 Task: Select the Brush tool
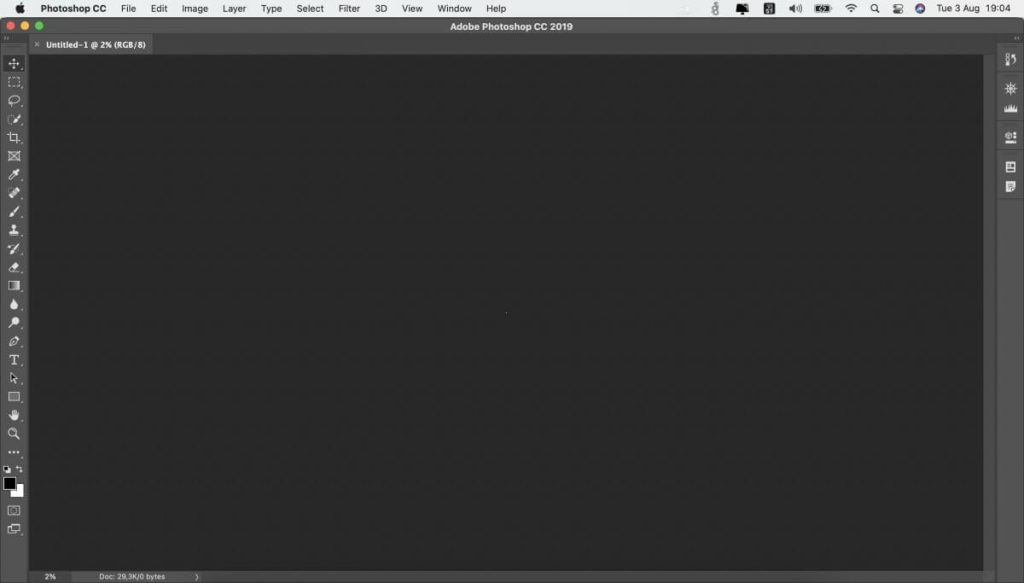click(x=14, y=212)
